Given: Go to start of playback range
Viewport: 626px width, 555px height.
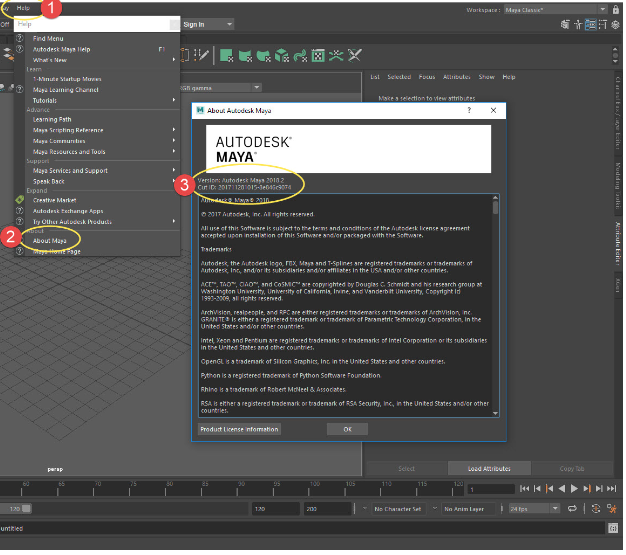Looking at the screenshot, I should click(x=524, y=489).
